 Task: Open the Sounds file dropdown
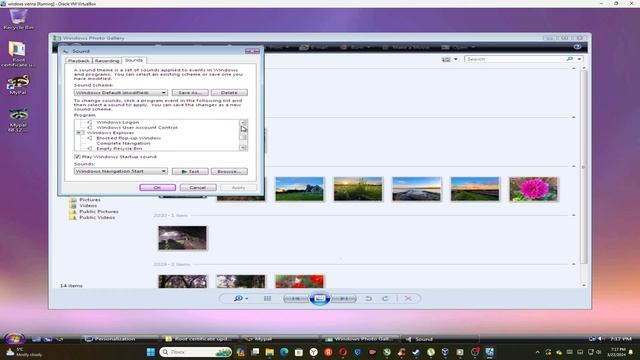(x=121, y=171)
